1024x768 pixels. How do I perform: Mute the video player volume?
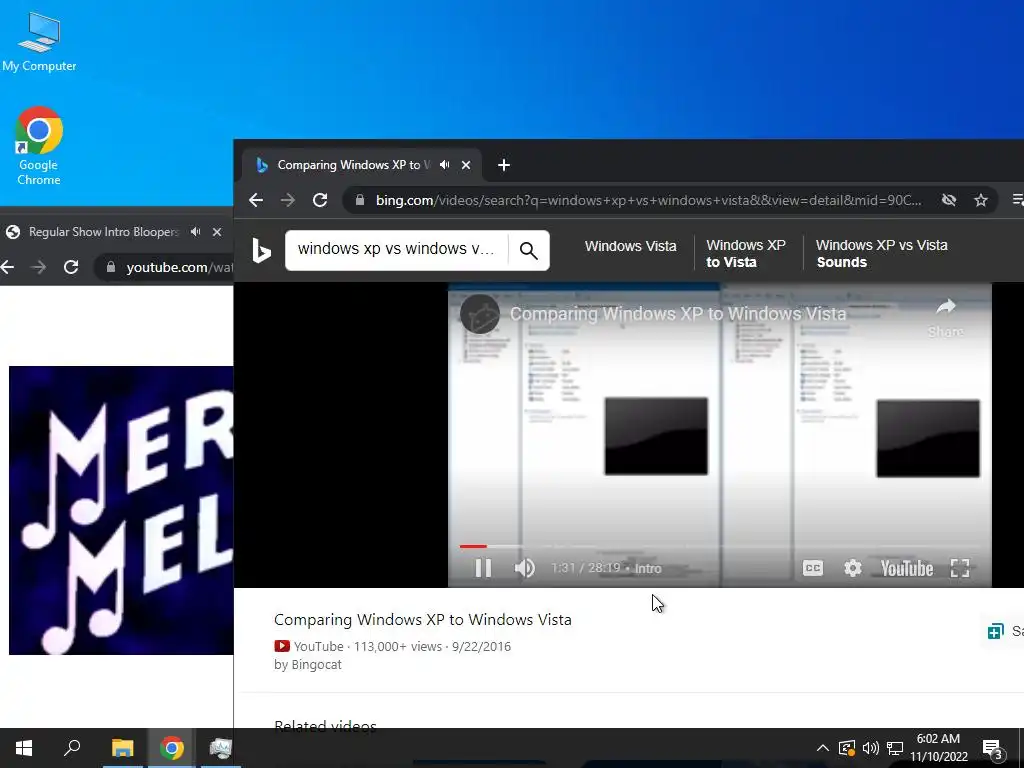tap(524, 568)
